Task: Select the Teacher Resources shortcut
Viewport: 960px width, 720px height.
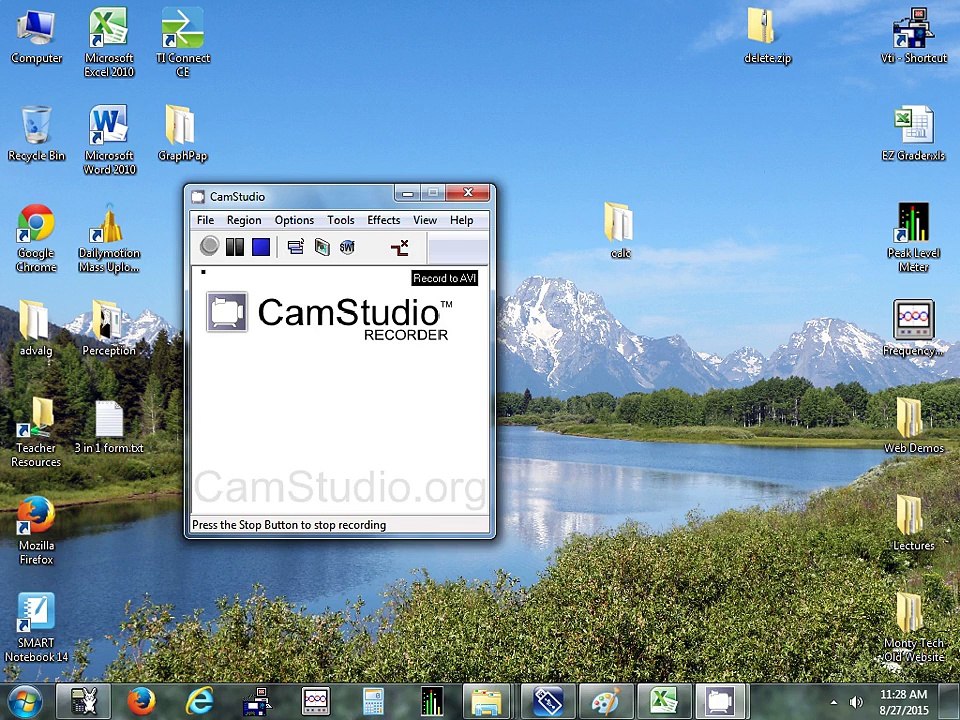Action: click(x=36, y=432)
